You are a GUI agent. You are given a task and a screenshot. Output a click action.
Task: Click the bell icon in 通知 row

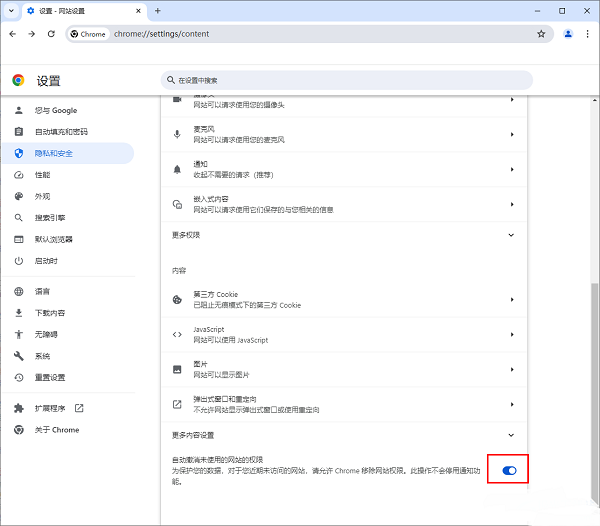coord(177,169)
